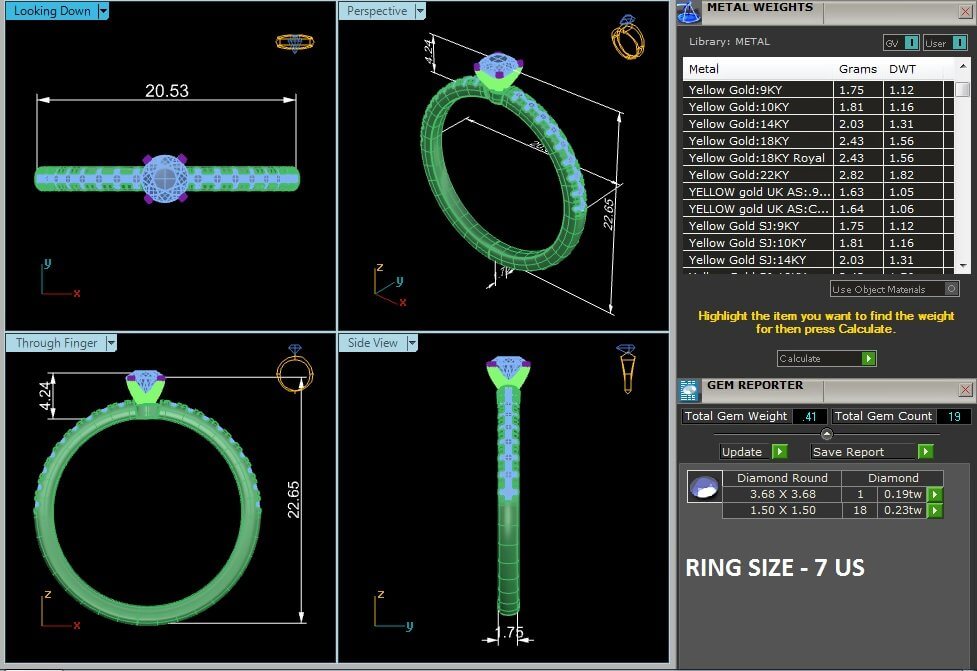Click green arrow beside Update
This screenshot has height=671, width=977.
pyautogui.click(x=780, y=452)
